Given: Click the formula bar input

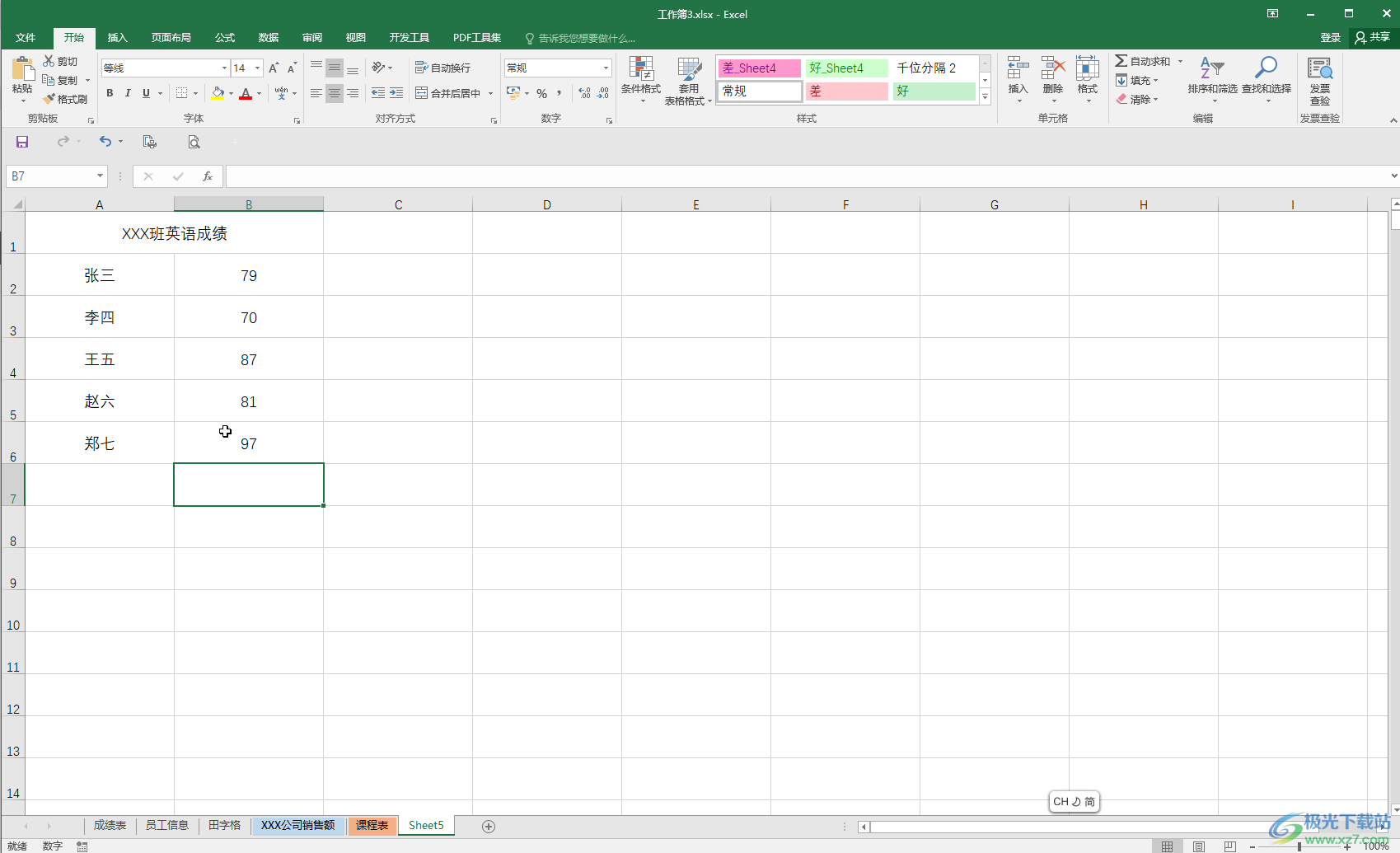Looking at the screenshot, I should click(807, 176).
